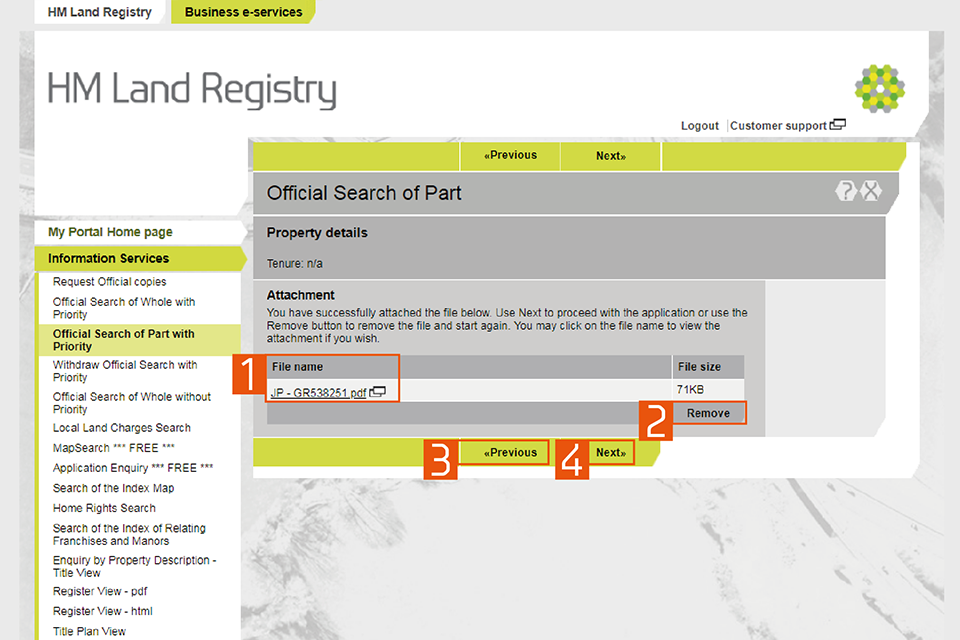Screen dimensions: 960x640
Task: Expand the Information Services menu section
Action: [x=108, y=258]
